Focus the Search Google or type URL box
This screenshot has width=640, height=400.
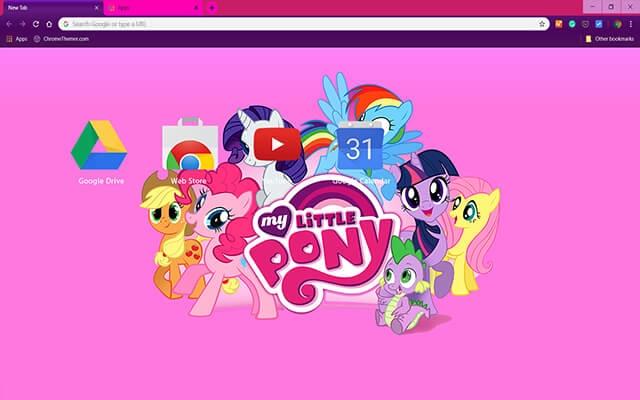[304, 24]
